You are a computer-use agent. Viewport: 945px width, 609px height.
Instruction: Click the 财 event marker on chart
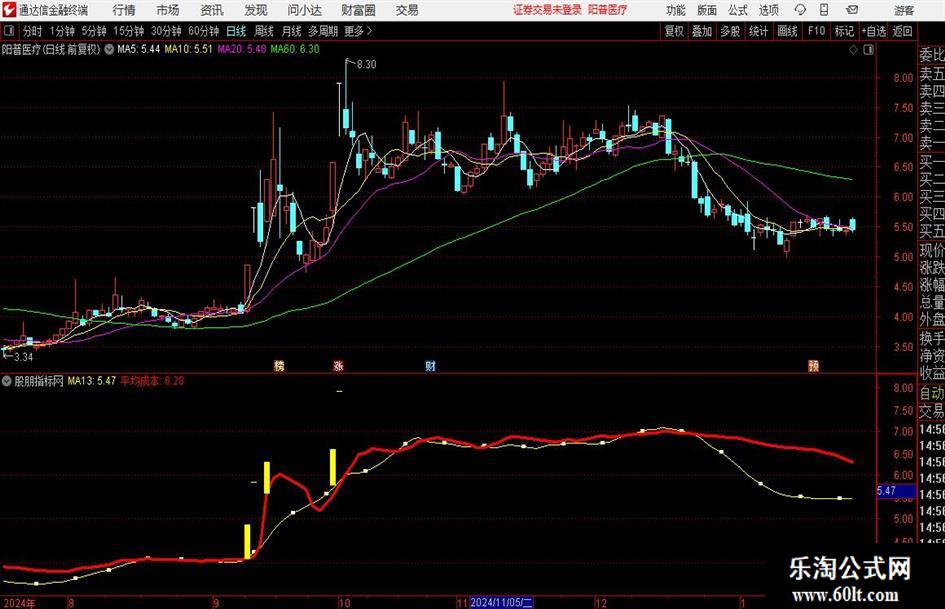click(x=430, y=366)
